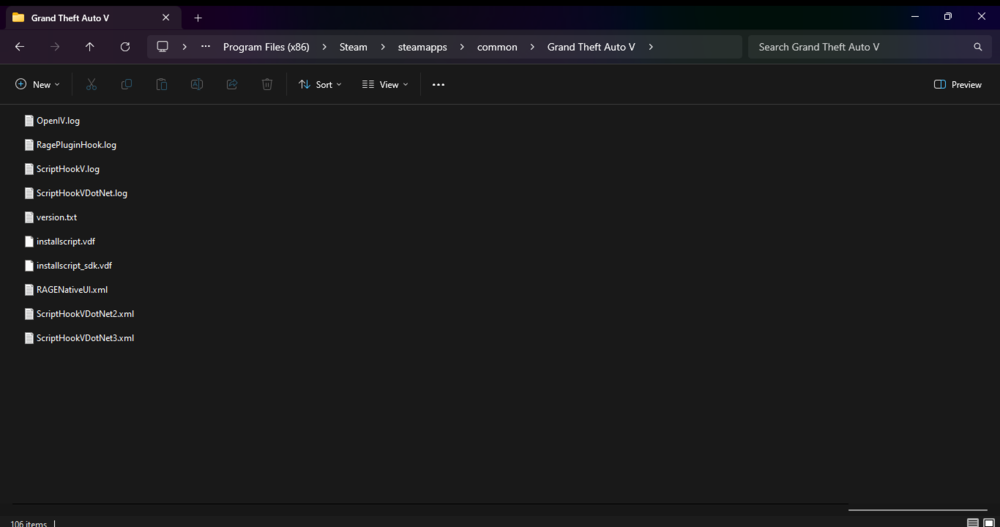1000x527 pixels.
Task: Open the New dropdown menu
Action: point(38,84)
